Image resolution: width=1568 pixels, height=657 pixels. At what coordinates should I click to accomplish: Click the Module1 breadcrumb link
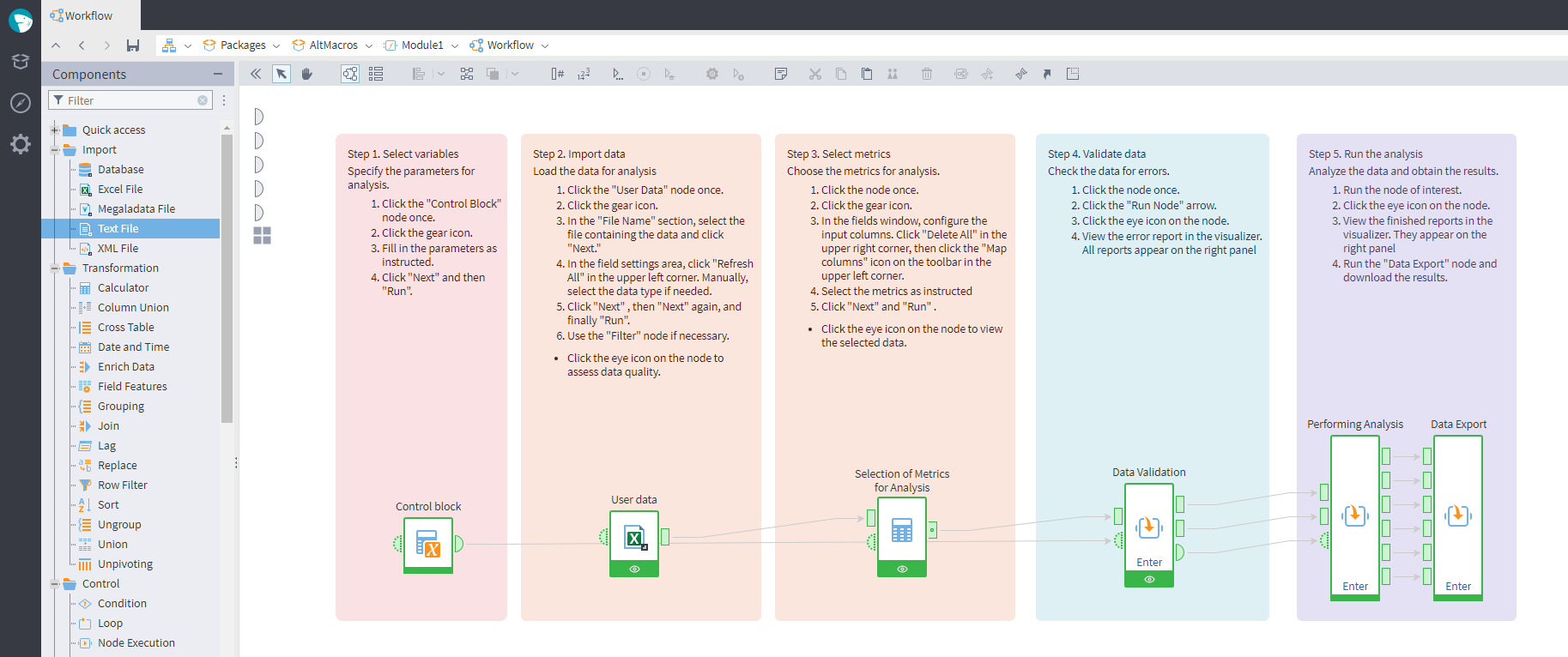coord(422,45)
